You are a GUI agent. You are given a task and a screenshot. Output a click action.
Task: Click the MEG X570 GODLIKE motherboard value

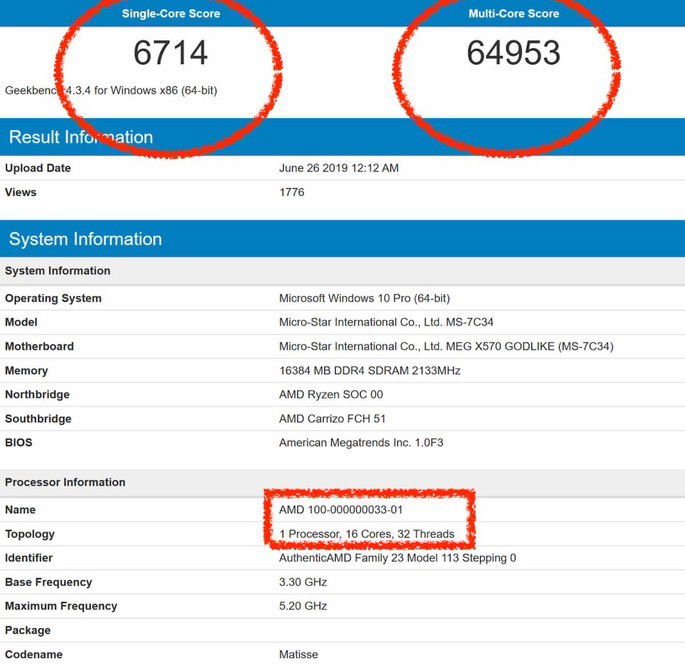(x=446, y=346)
